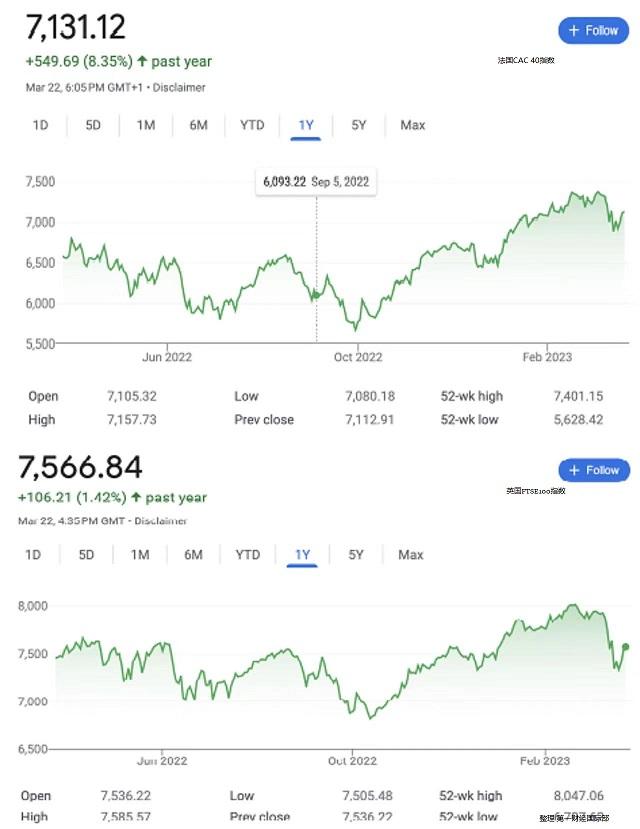Show the 1M view for the FTSE 100 chart

tap(140, 555)
